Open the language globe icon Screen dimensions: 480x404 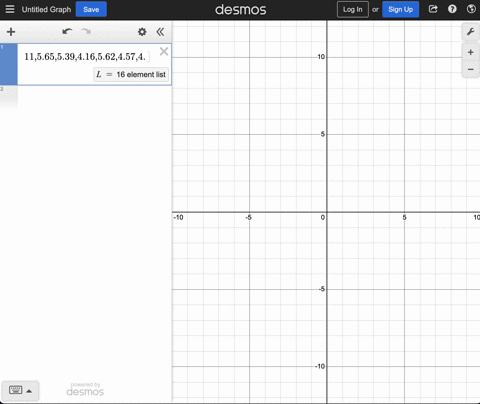coord(471,9)
